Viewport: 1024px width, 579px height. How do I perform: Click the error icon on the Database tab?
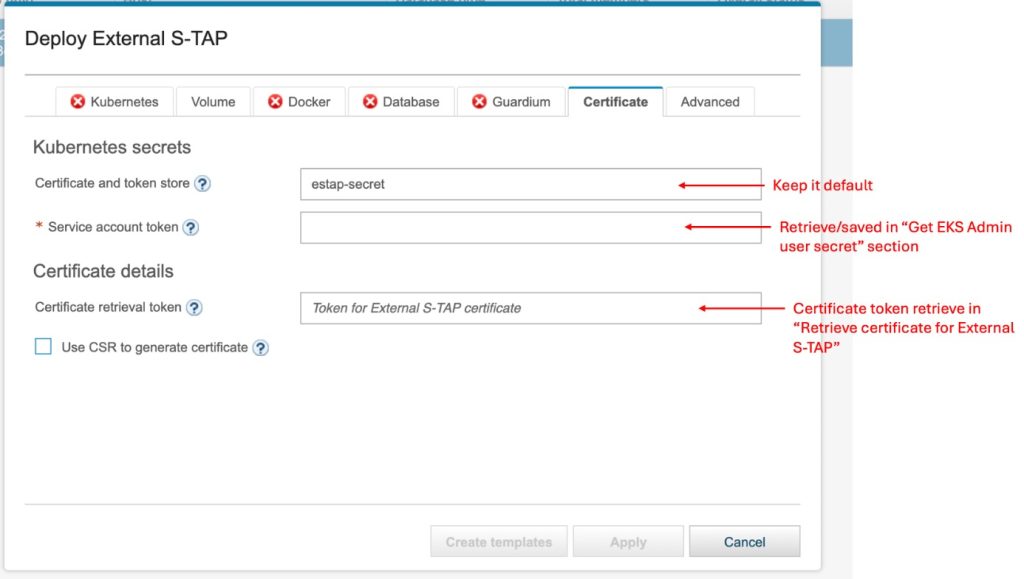[x=370, y=102]
